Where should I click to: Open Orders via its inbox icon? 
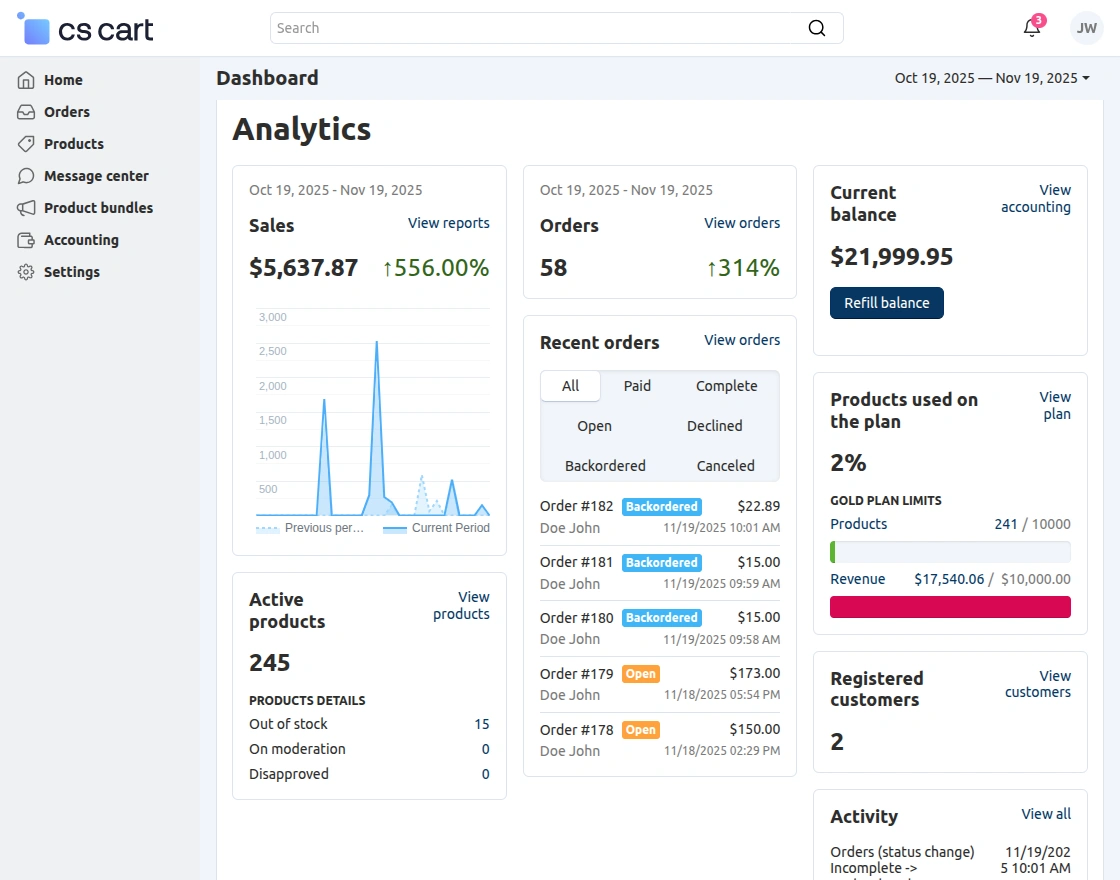[x=26, y=112]
